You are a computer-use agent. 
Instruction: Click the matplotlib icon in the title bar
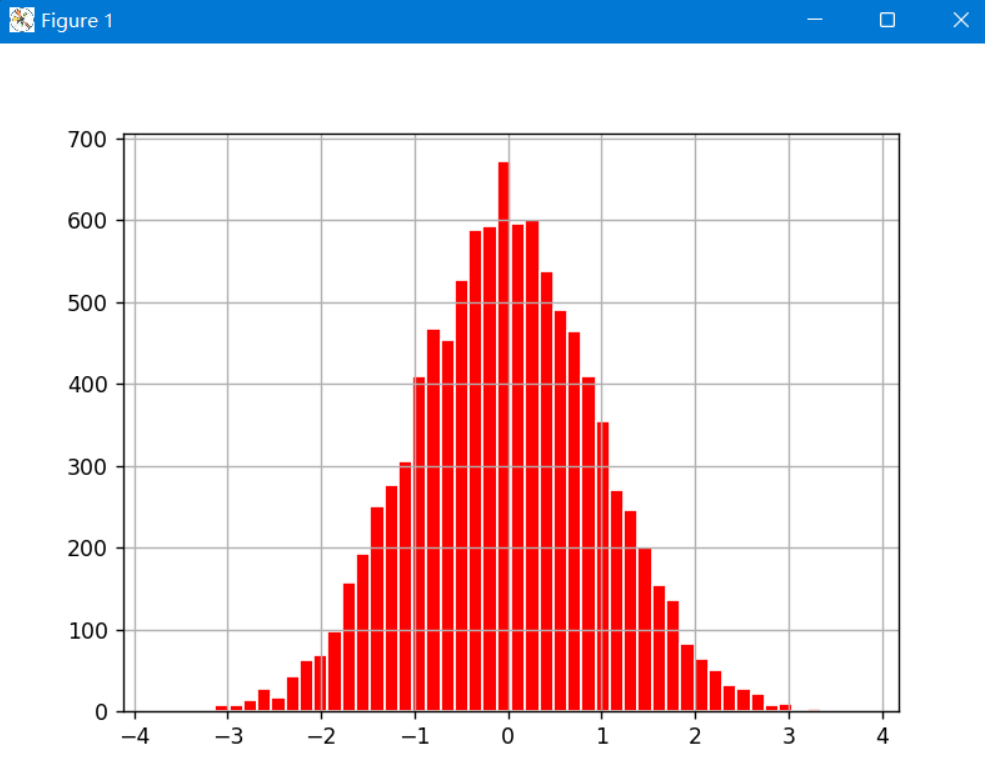point(21,20)
